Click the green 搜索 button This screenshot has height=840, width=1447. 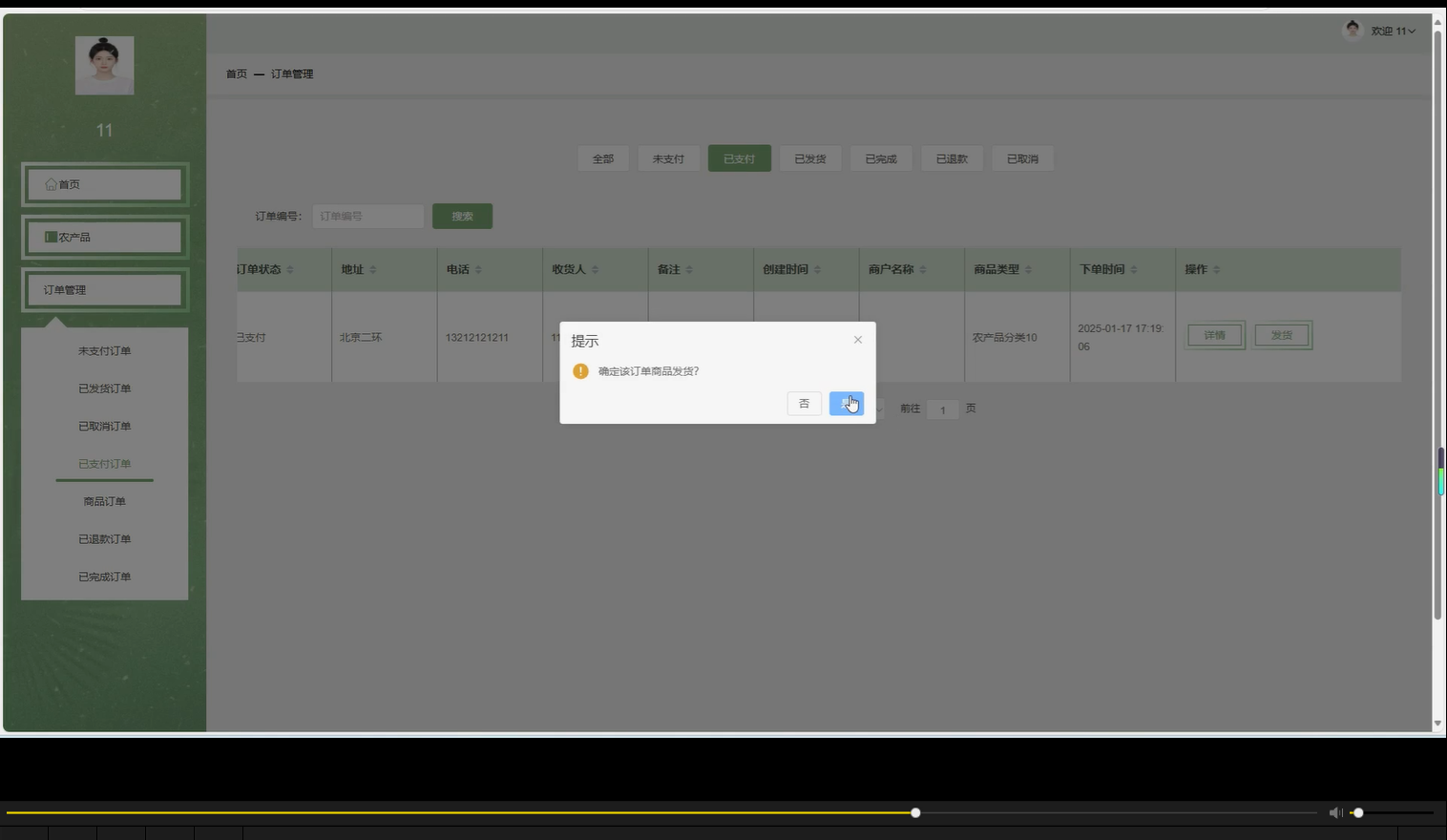click(x=463, y=216)
